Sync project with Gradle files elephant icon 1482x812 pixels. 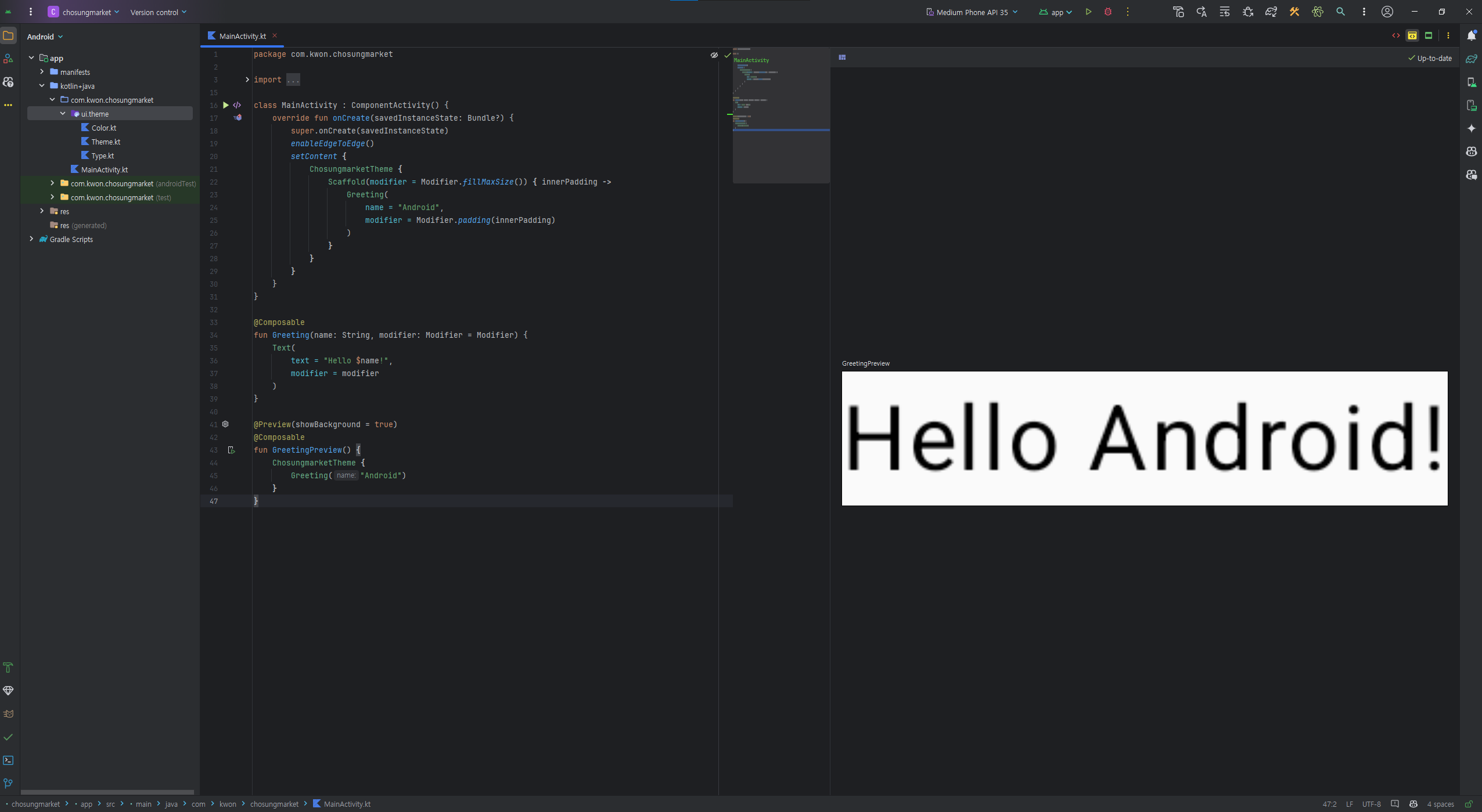1271,12
